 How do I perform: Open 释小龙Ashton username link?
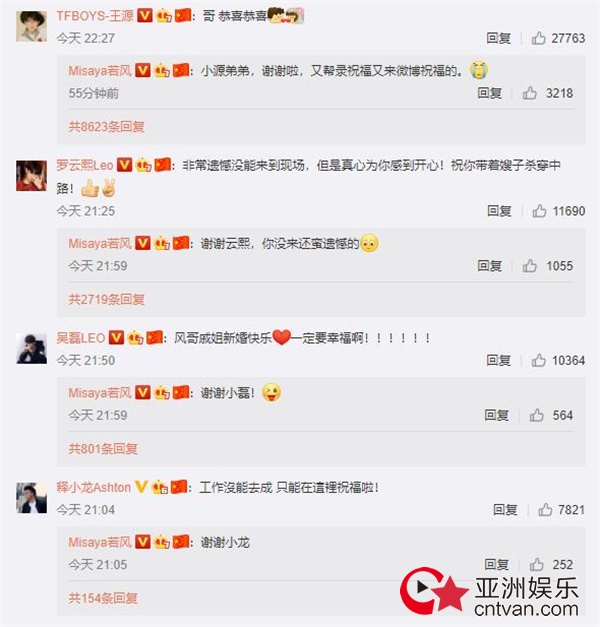pos(94,487)
